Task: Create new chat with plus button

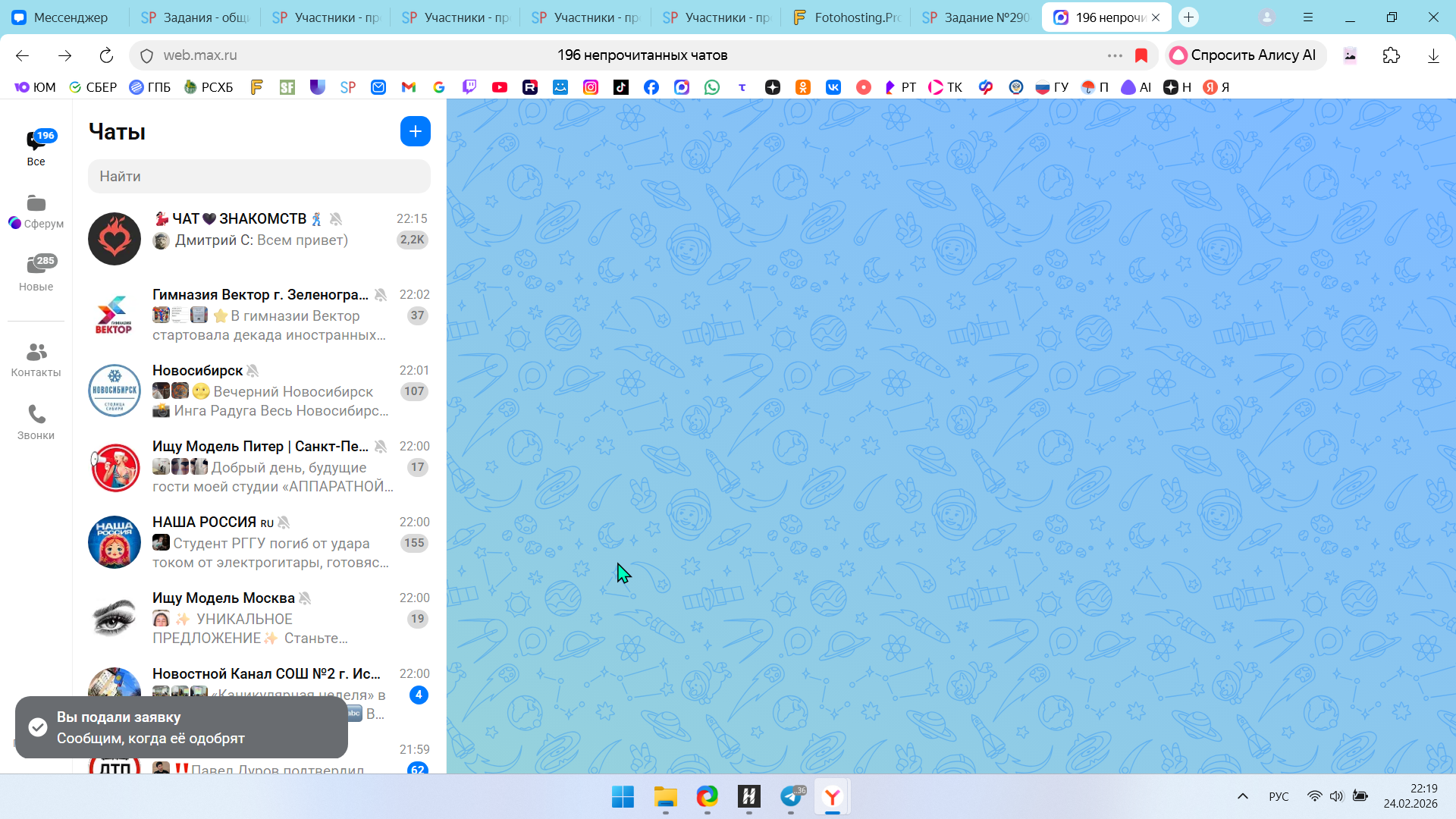Action: tap(415, 131)
